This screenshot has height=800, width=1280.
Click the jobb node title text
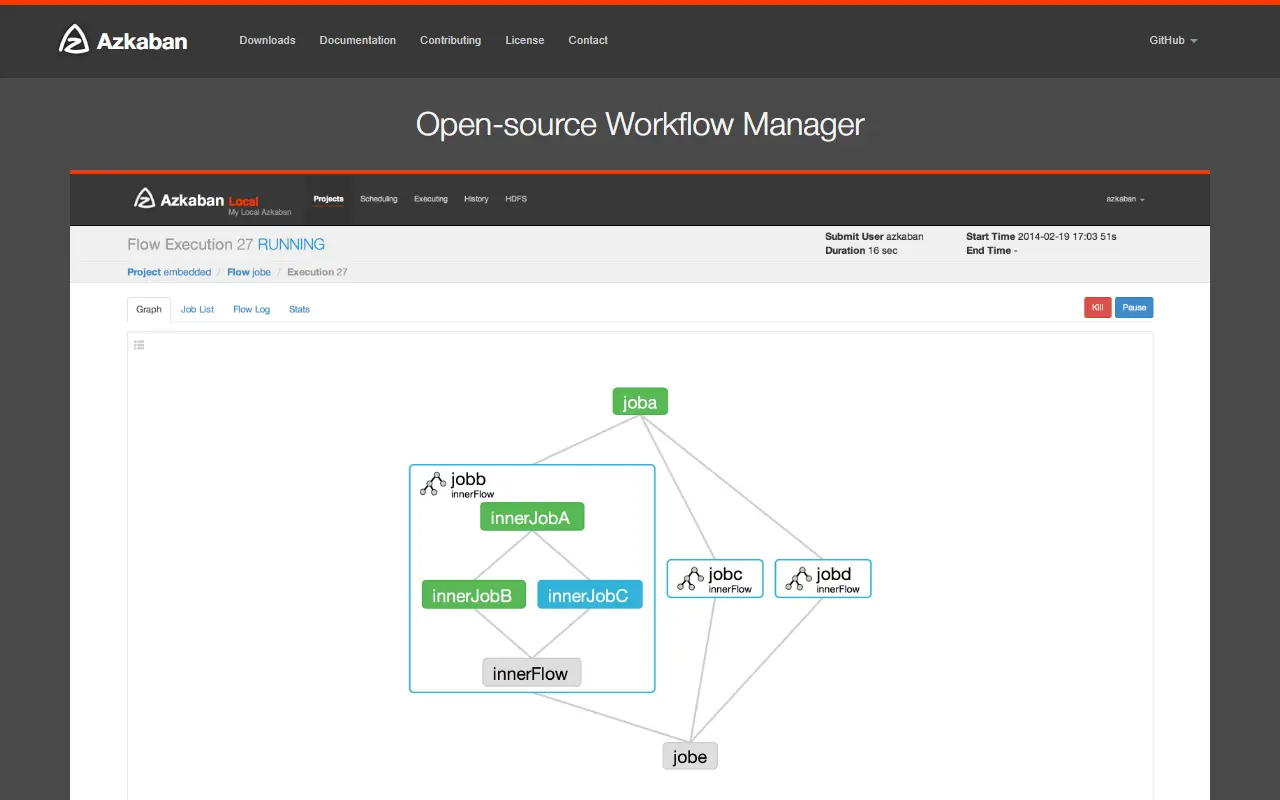(x=468, y=479)
